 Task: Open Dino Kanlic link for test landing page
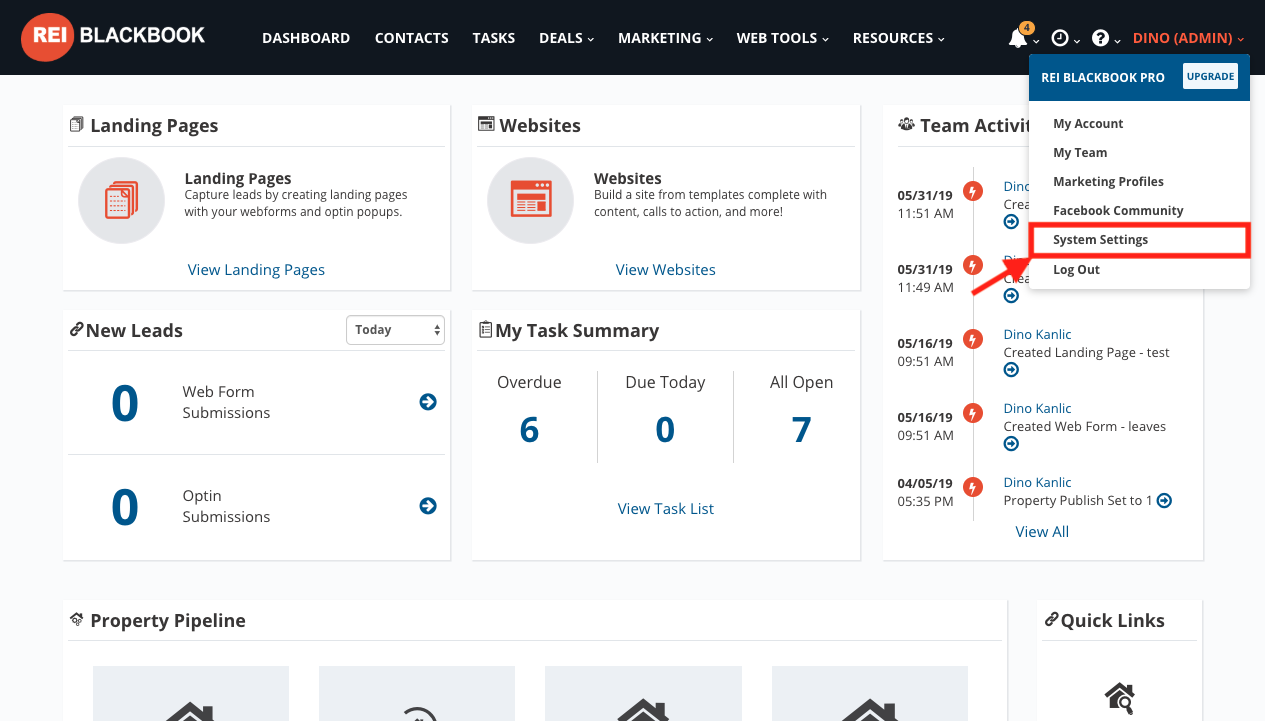tap(1037, 334)
